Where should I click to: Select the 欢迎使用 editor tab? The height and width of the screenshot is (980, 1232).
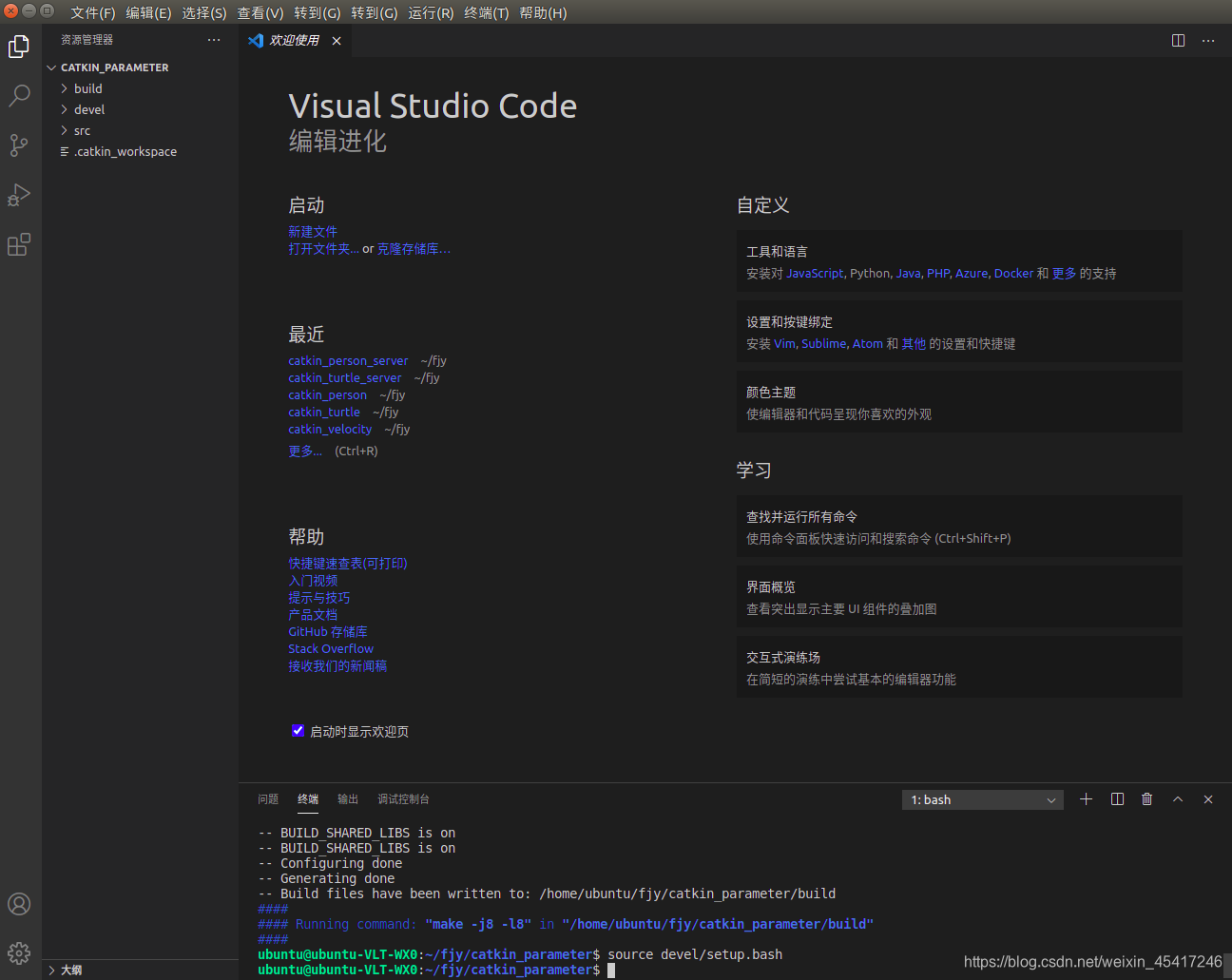(x=294, y=41)
